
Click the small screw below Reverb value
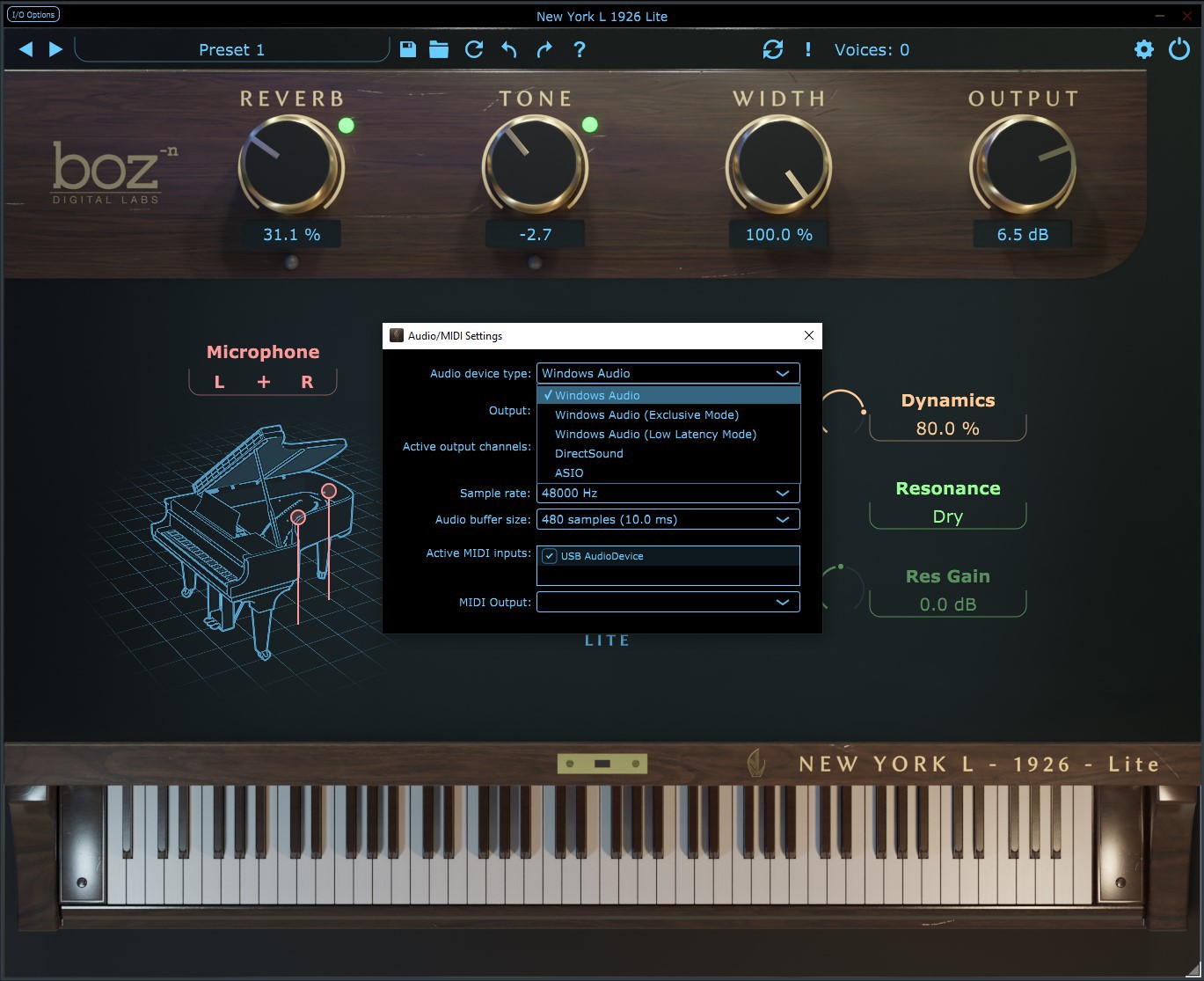292,262
